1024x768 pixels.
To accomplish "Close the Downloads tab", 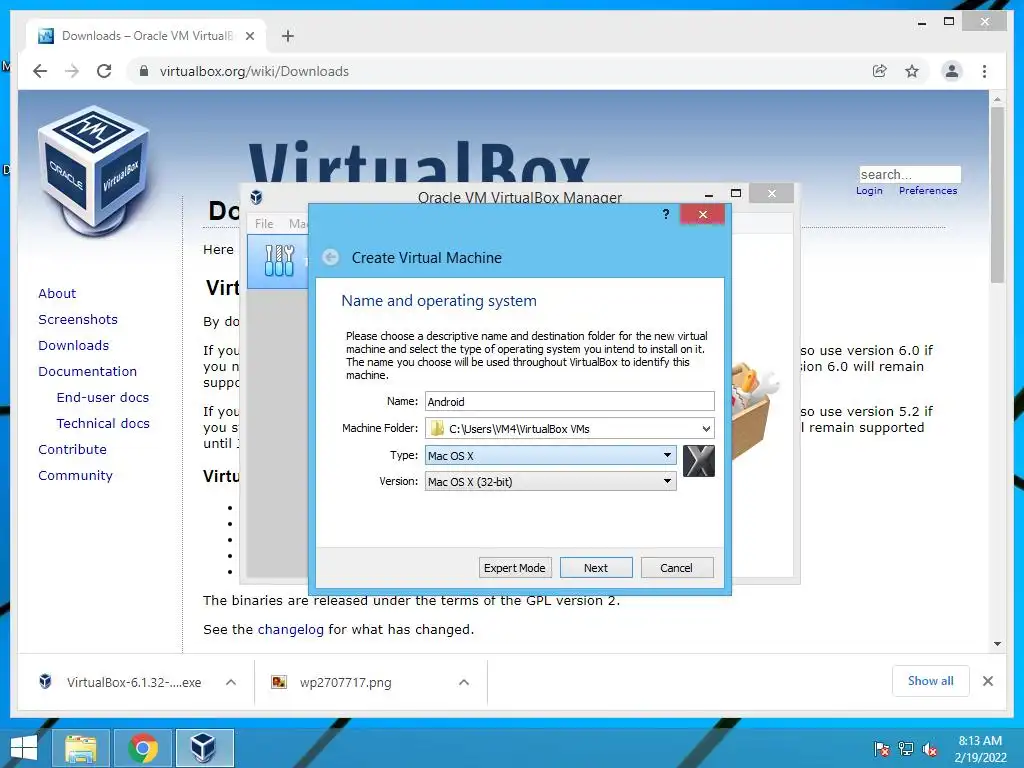I will click(x=249, y=36).
